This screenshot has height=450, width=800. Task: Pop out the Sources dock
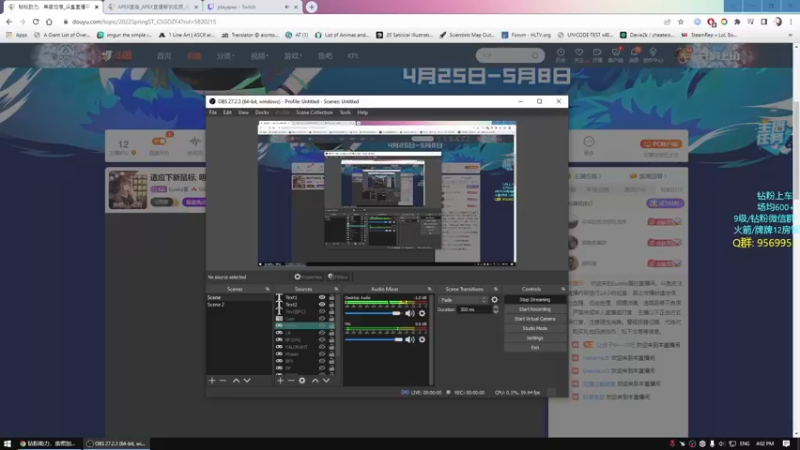click(x=336, y=289)
